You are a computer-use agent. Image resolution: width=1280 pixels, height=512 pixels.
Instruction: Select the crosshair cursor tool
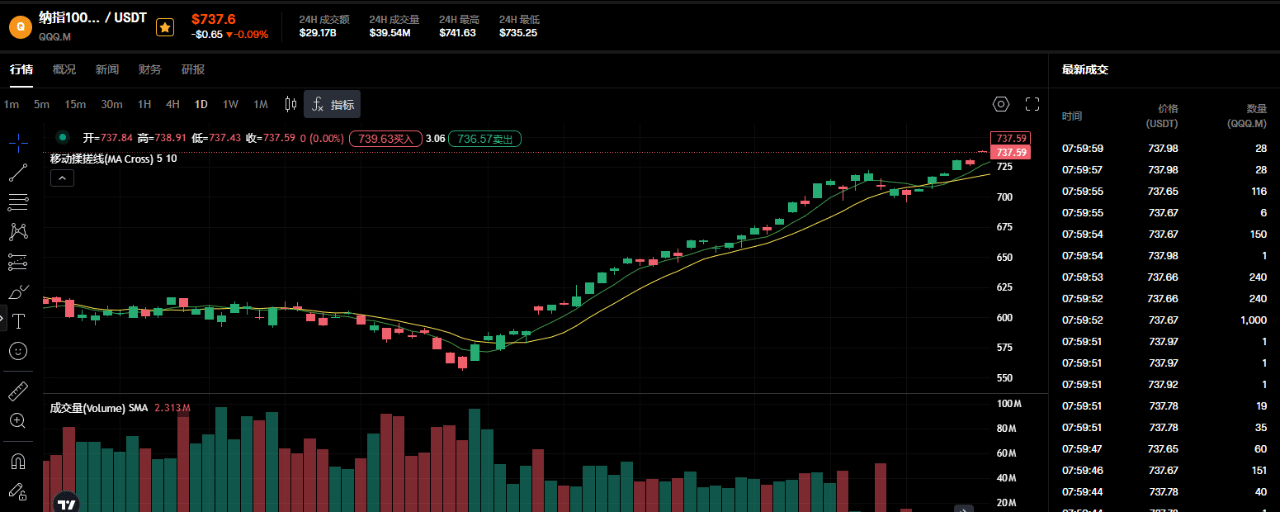coord(18,142)
